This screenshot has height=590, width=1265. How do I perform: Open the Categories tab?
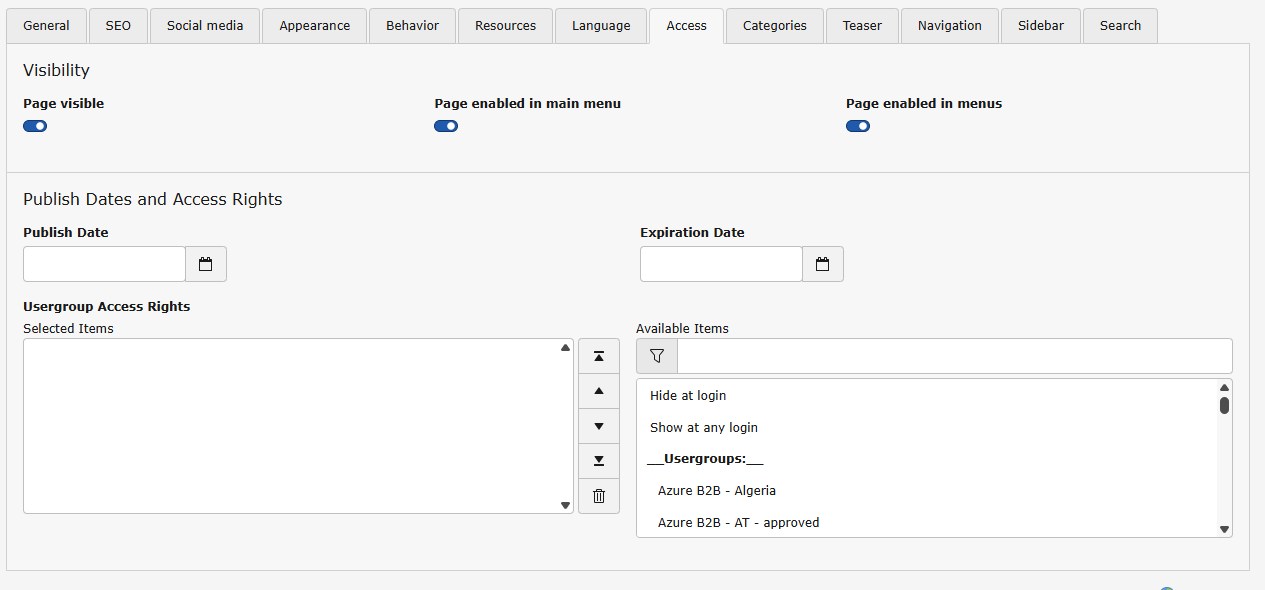[x=774, y=26]
